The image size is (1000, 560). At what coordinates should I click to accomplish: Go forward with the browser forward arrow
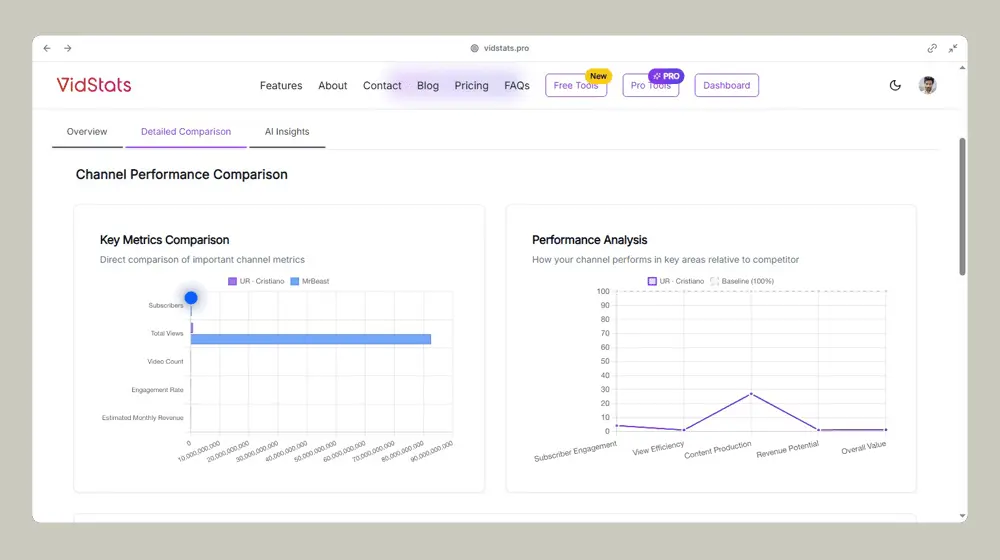point(68,48)
